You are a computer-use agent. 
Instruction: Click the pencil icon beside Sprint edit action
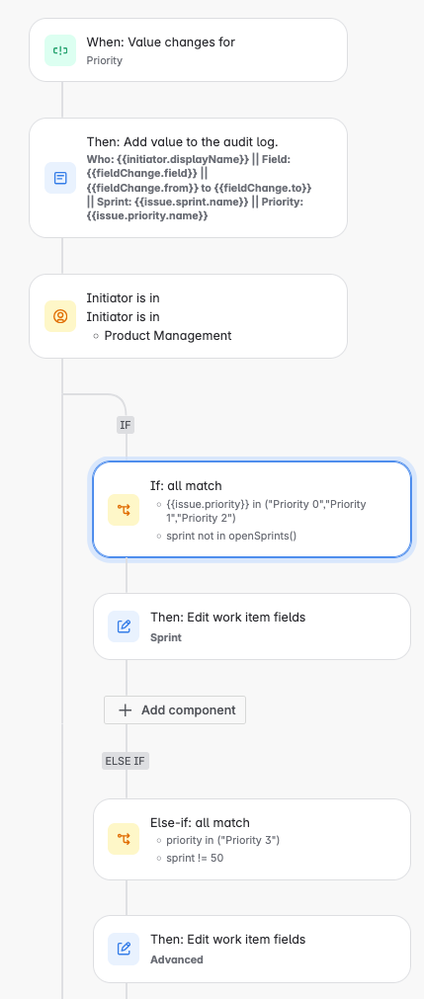click(x=124, y=626)
